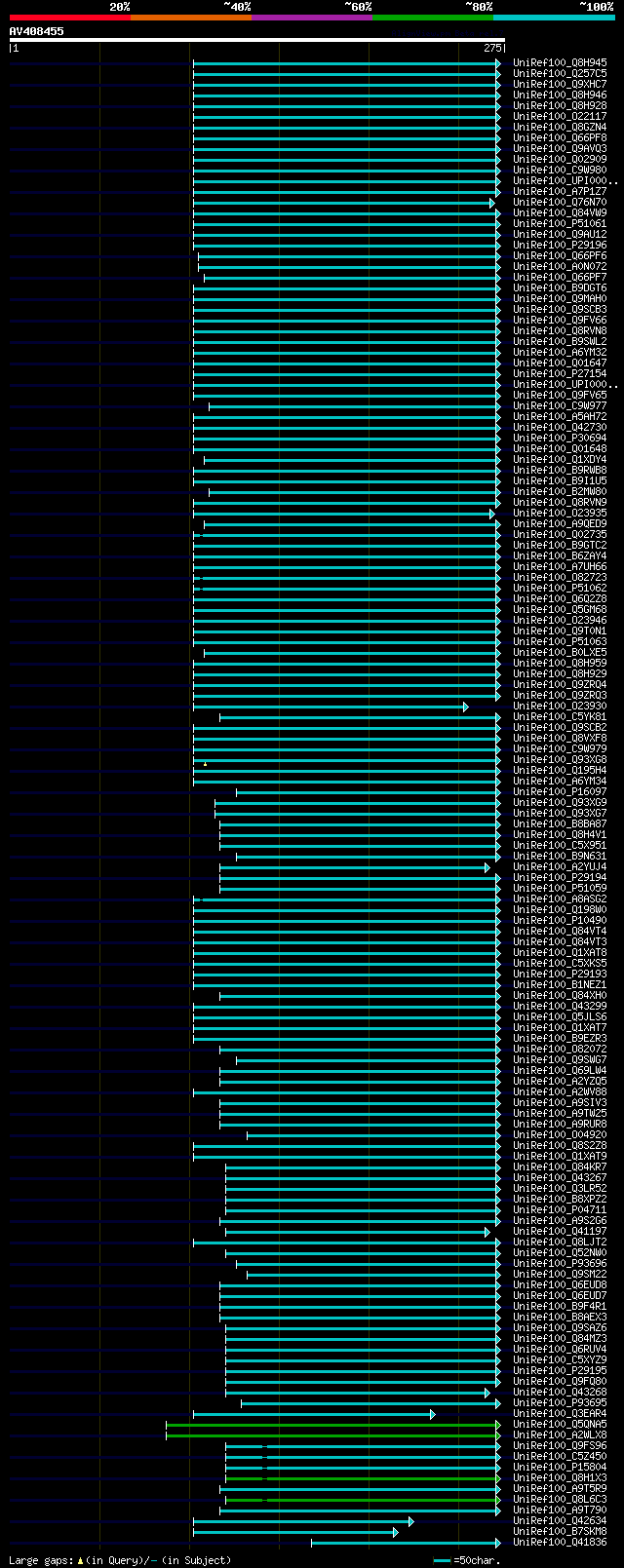This screenshot has height=1568, width=624.
Task: Select the query name AV408455
Action: pyautogui.click(x=37, y=31)
